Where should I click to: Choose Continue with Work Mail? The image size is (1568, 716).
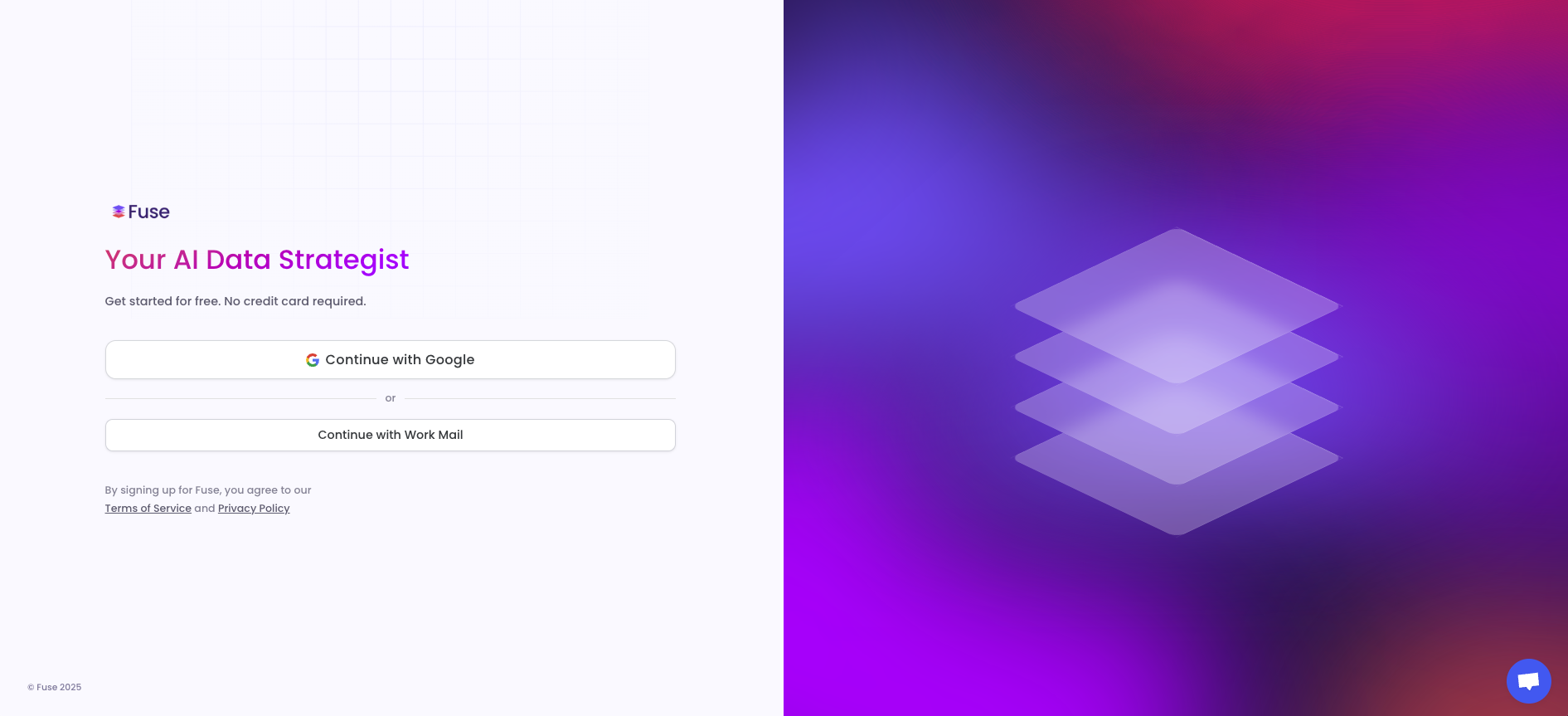click(390, 435)
